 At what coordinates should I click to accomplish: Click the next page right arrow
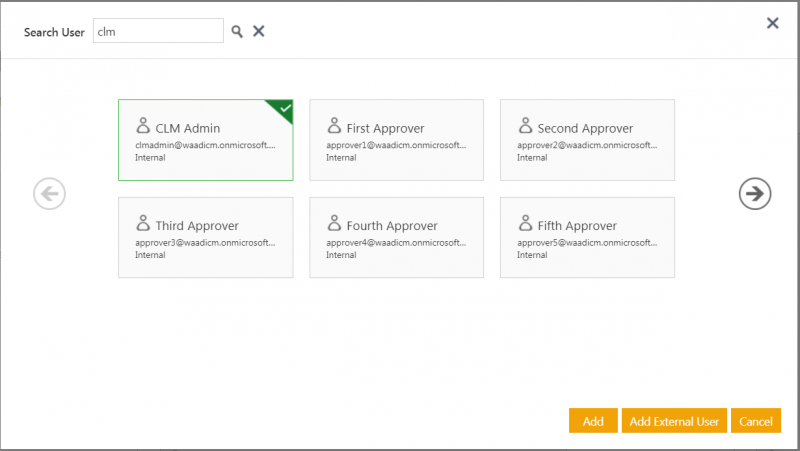[755, 193]
